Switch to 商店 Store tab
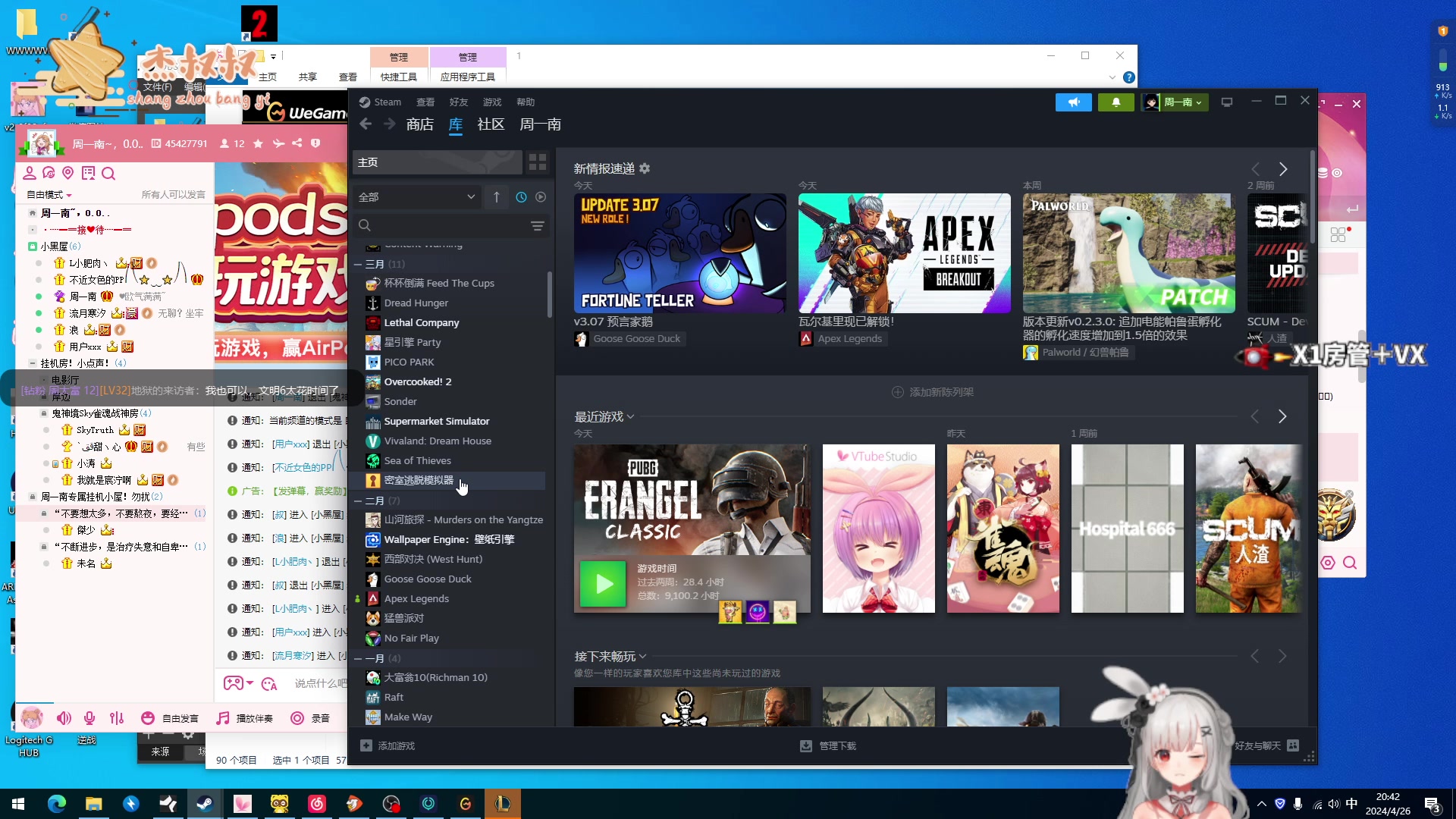 tap(420, 124)
